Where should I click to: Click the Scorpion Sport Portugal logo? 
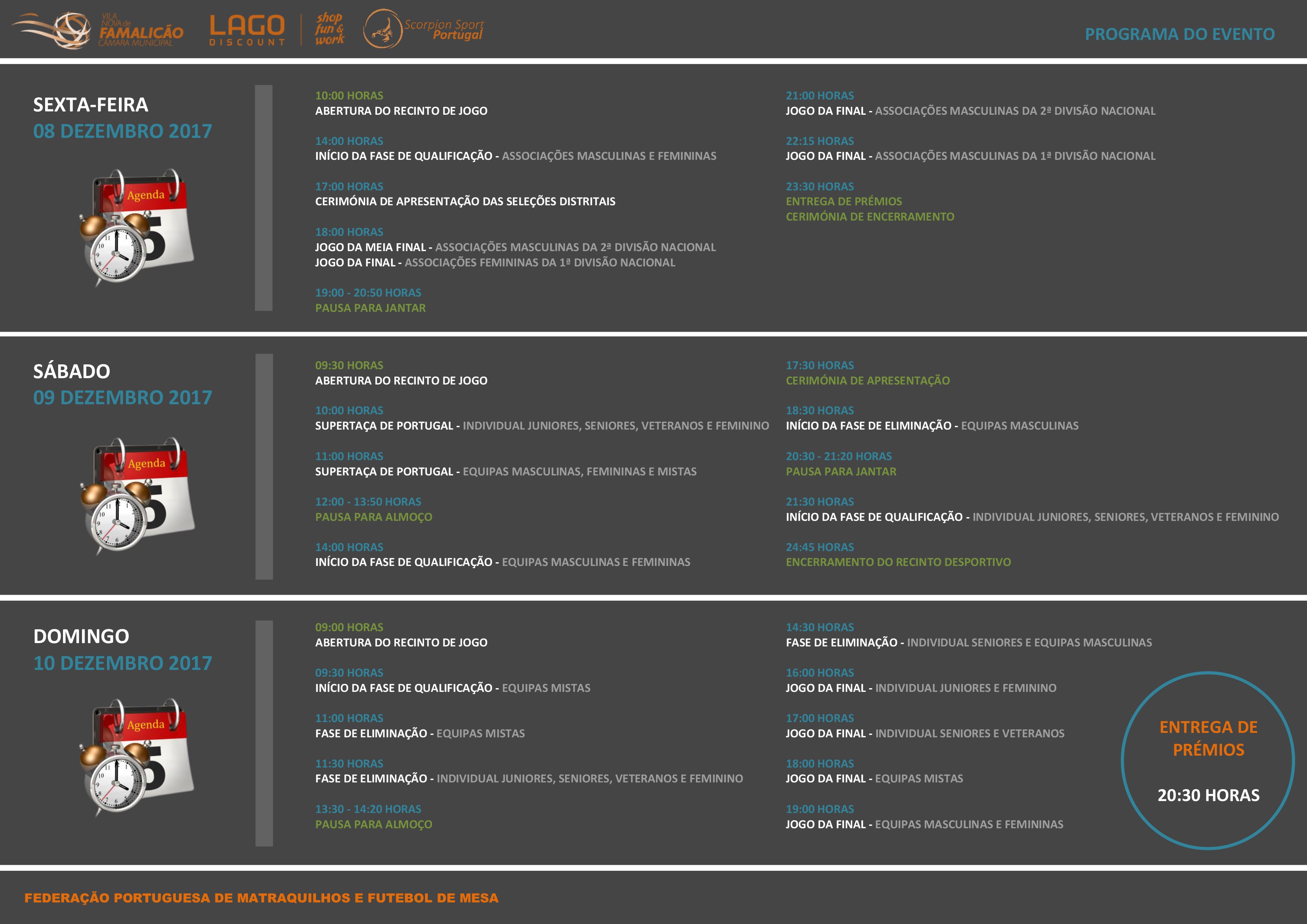tap(423, 28)
